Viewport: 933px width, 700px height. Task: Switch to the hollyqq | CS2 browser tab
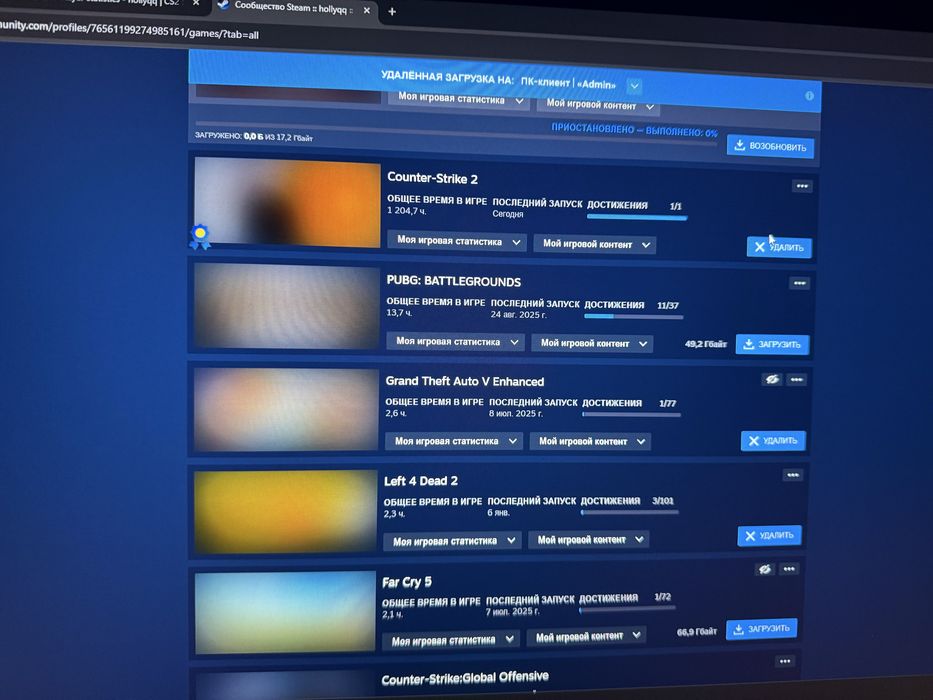134,2
